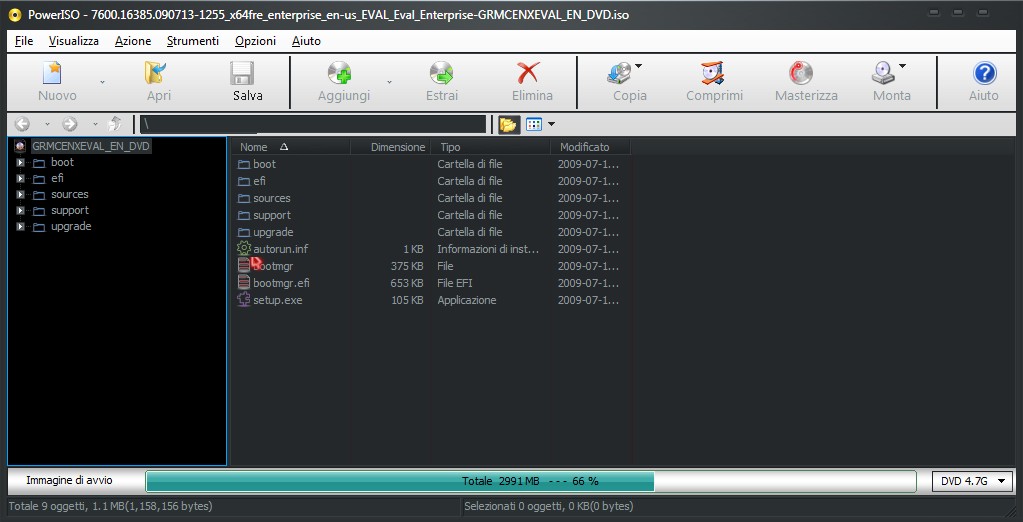1023x522 pixels.
Task: Select the support folder in tree
Action: click(70, 210)
